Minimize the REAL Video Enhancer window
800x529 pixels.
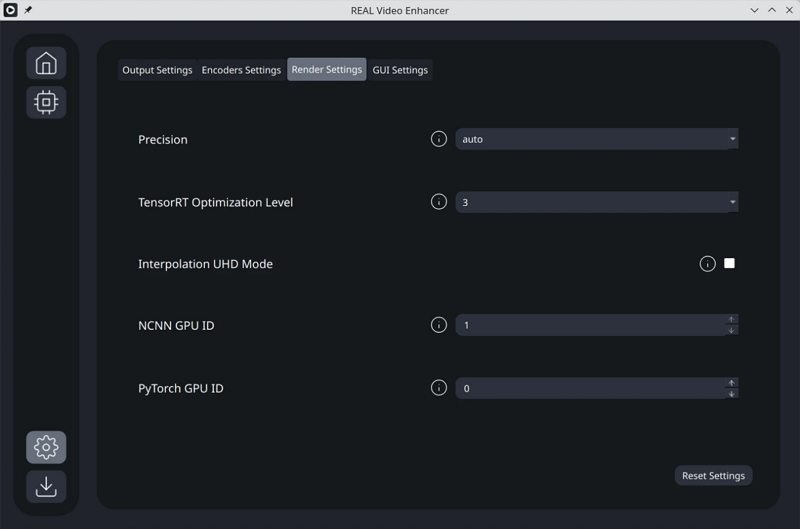[754, 10]
